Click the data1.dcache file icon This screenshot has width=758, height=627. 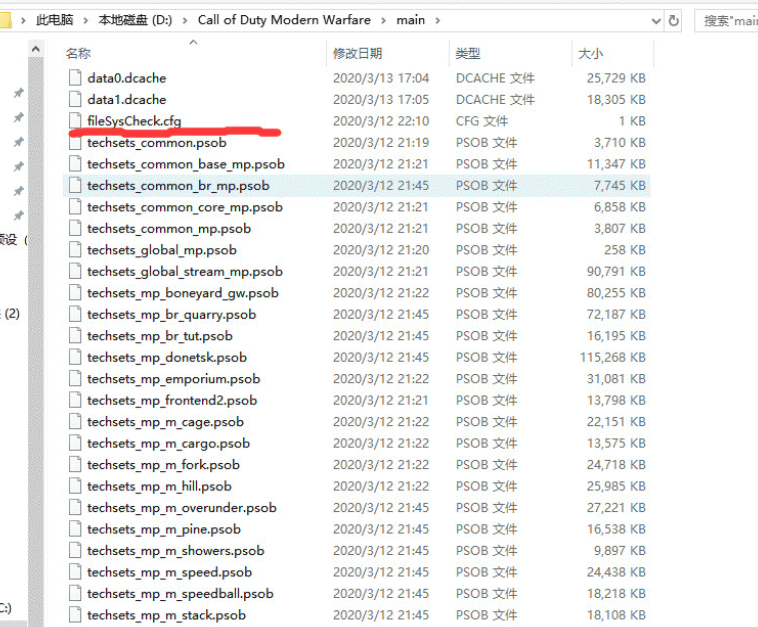75,99
